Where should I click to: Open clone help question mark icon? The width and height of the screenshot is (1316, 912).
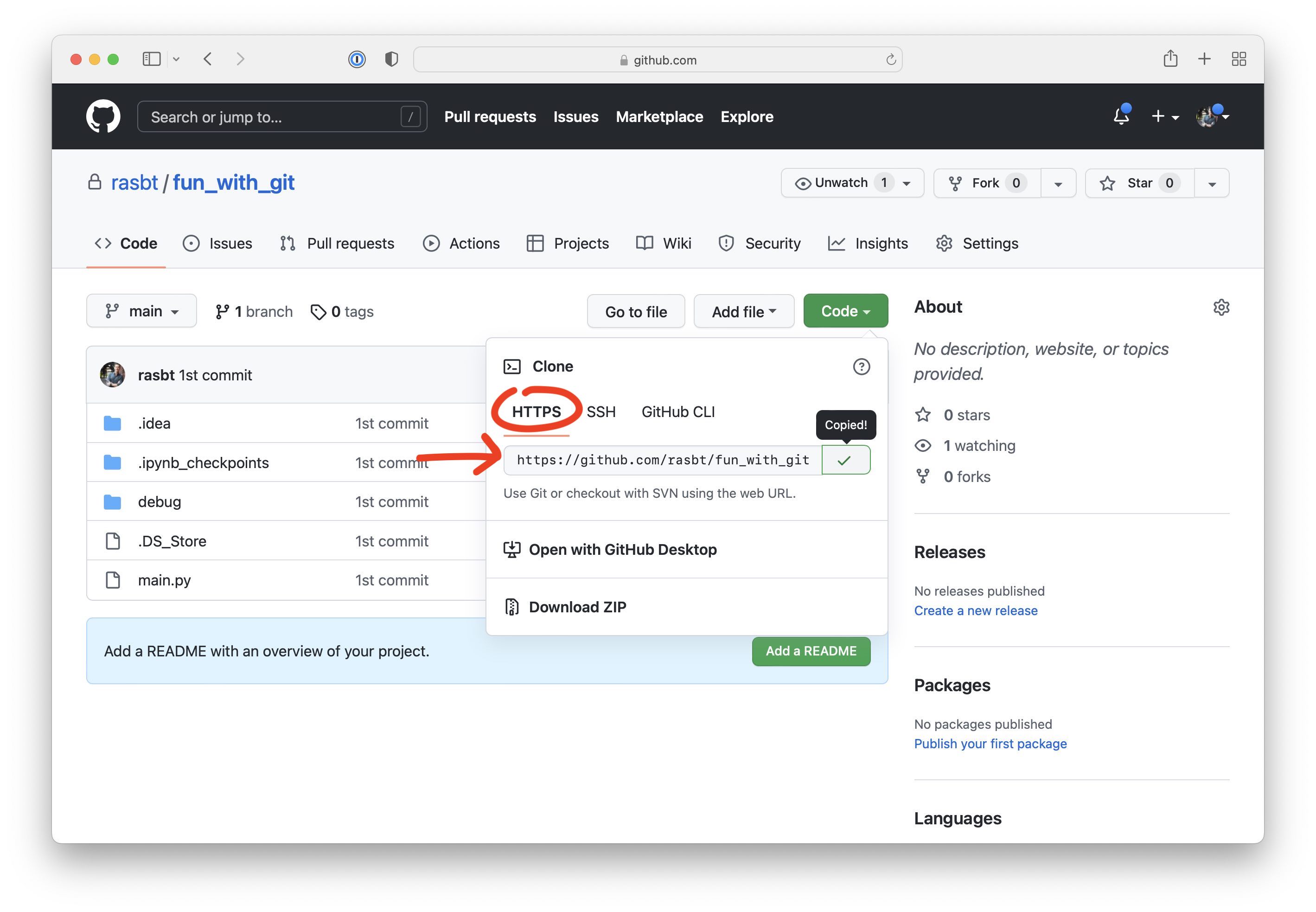pos(862,367)
